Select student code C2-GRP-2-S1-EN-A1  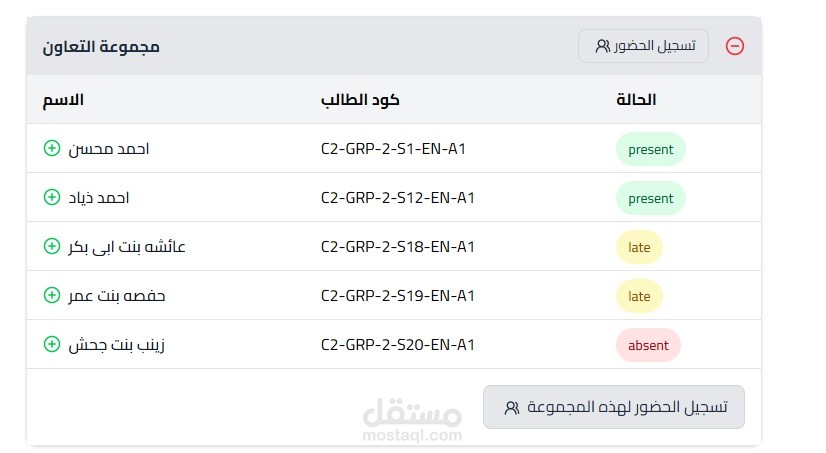coord(393,149)
